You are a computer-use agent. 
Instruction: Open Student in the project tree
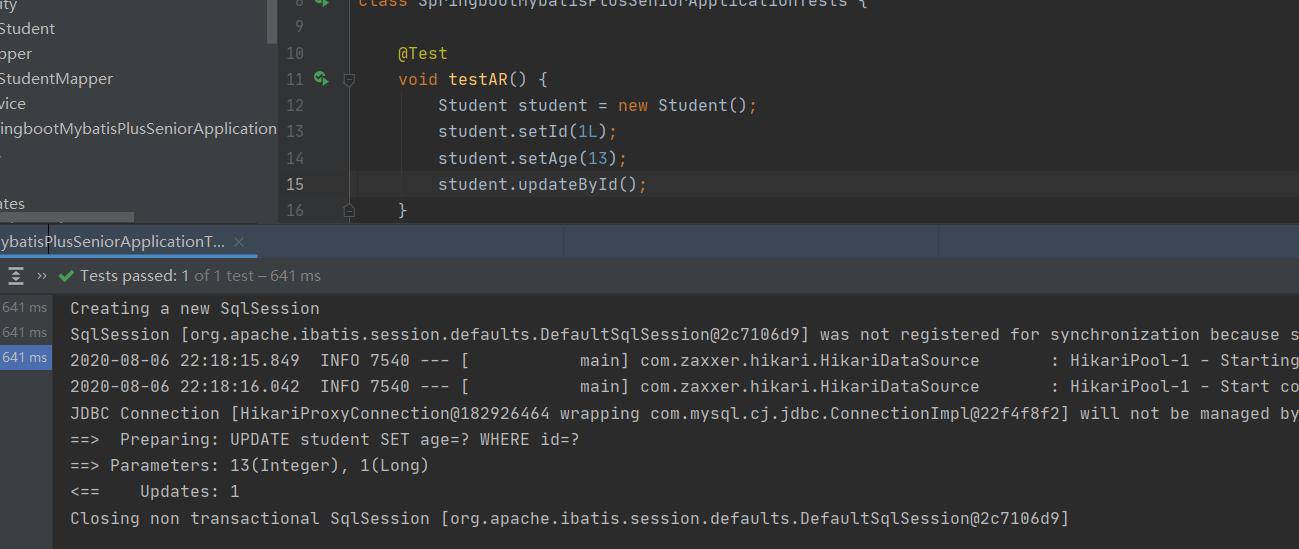[27, 29]
